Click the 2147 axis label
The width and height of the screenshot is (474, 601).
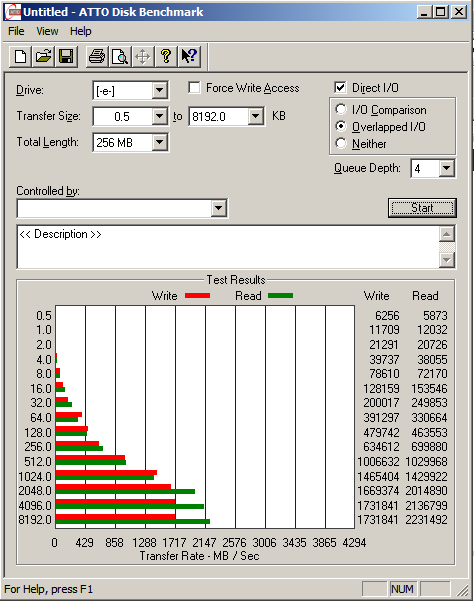[x=204, y=543]
